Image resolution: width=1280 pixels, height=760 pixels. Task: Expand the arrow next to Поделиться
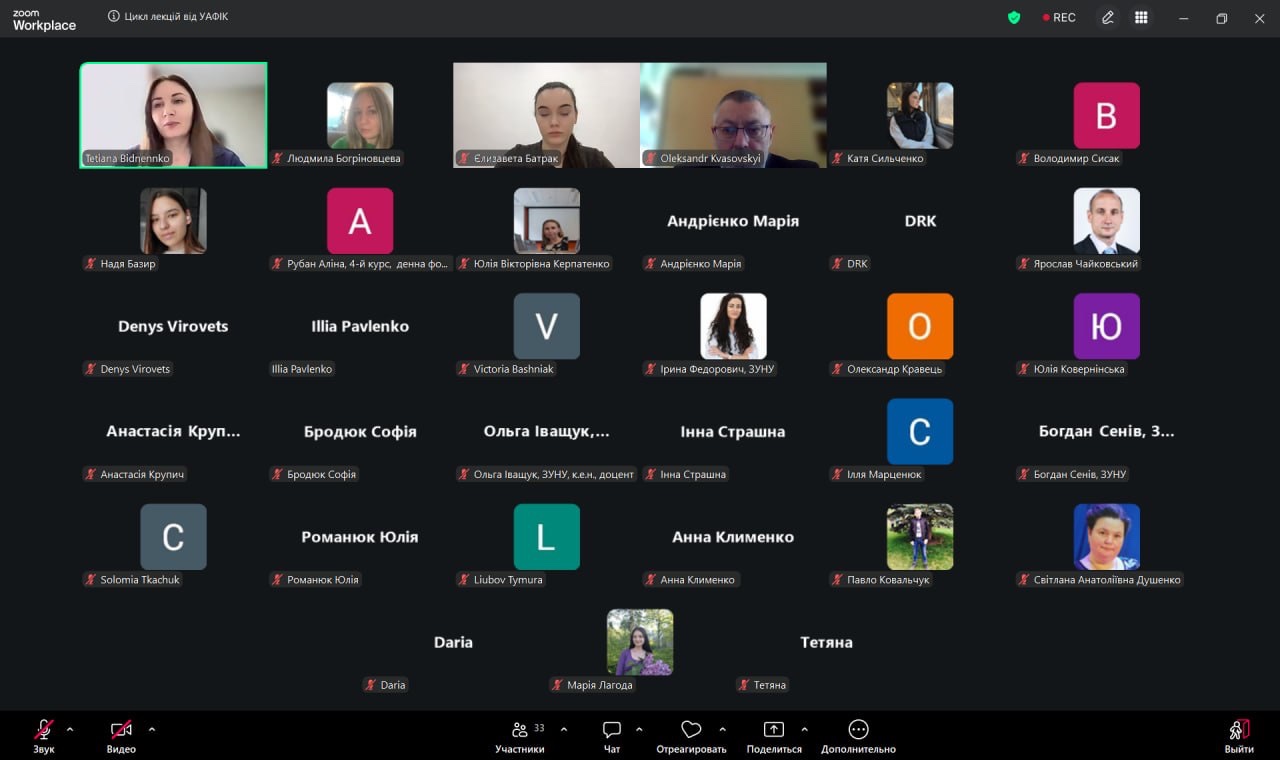804,729
